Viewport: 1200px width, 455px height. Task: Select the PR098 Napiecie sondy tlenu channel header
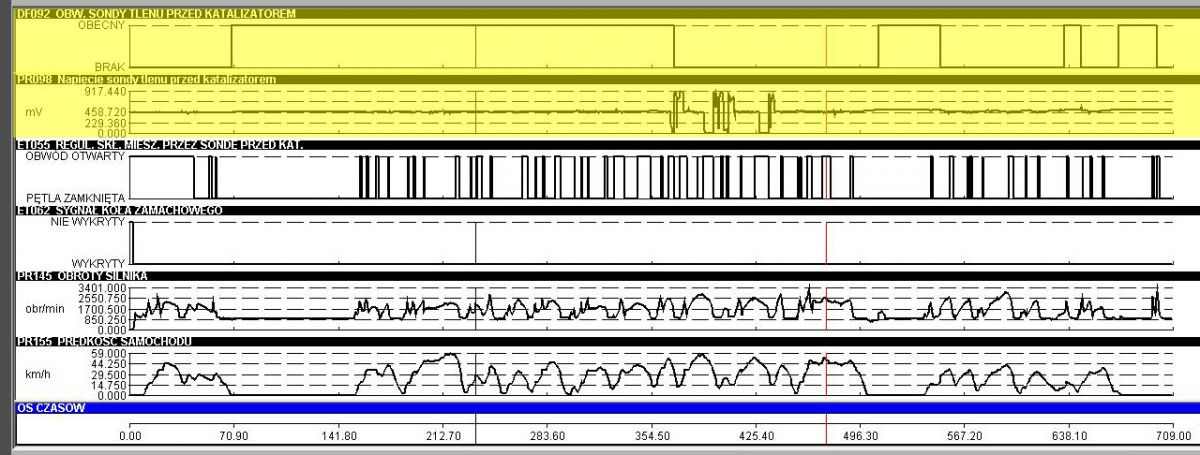point(607,79)
